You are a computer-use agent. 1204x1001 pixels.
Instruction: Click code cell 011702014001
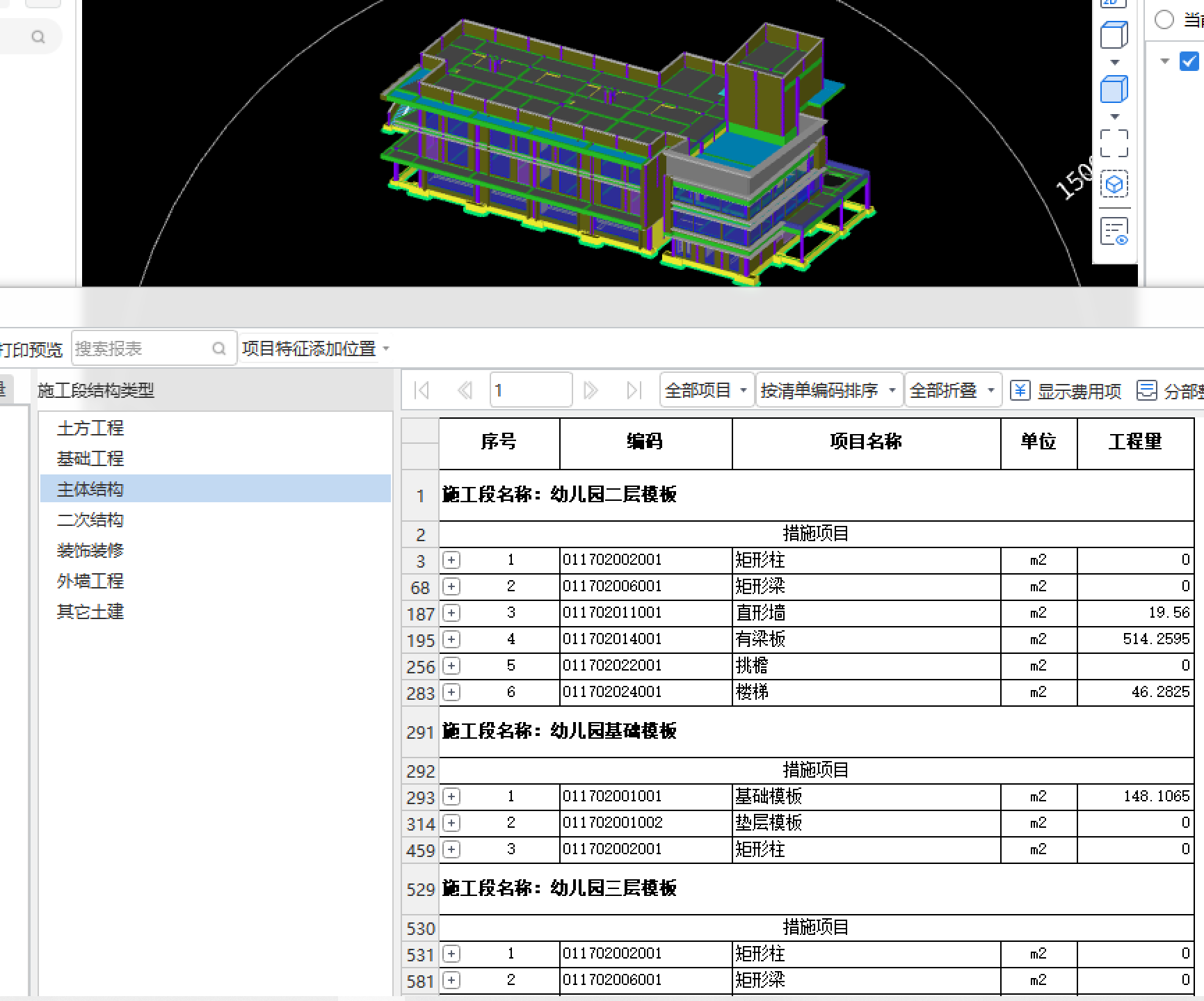(x=645, y=639)
